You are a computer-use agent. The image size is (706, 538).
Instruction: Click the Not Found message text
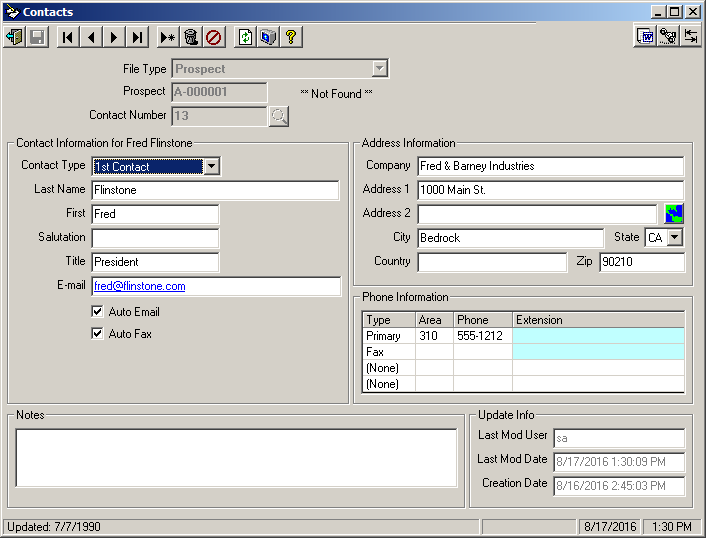pos(336,94)
